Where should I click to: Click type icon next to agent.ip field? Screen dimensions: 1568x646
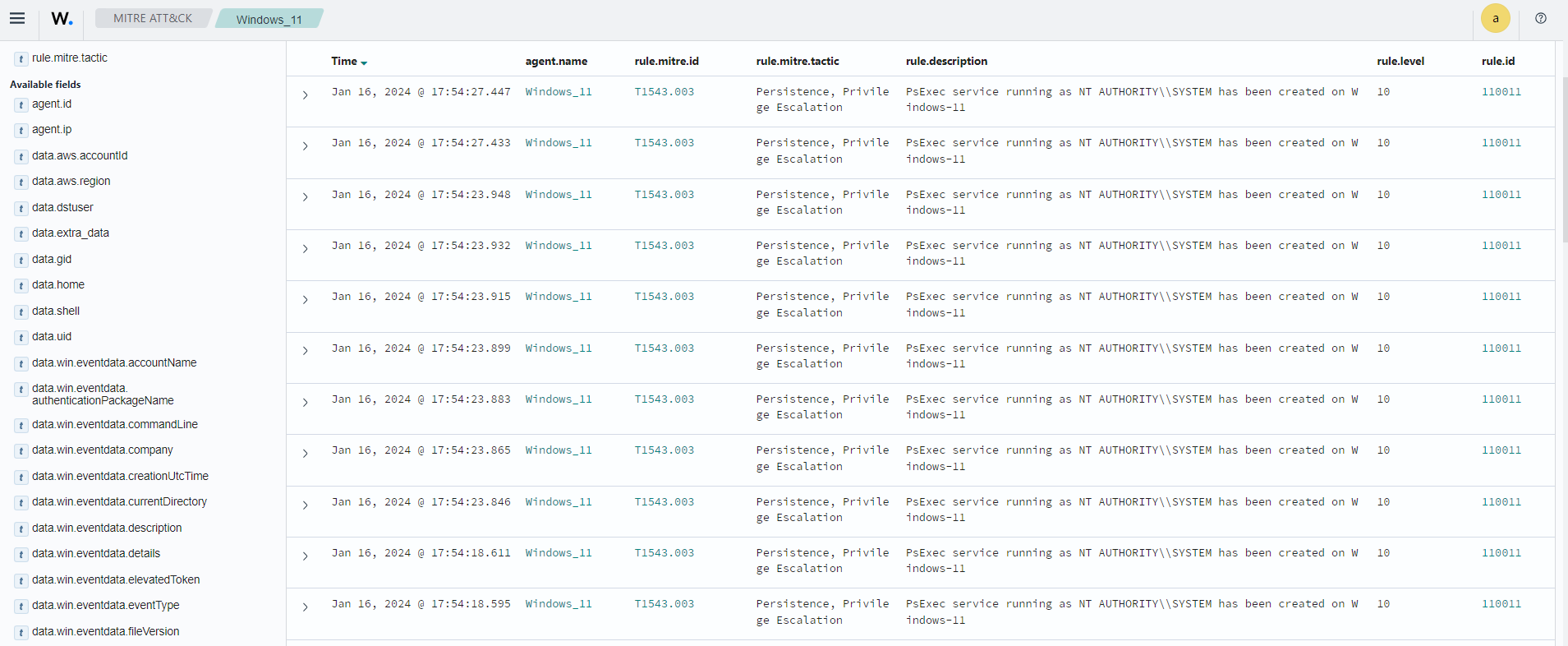coord(21,130)
